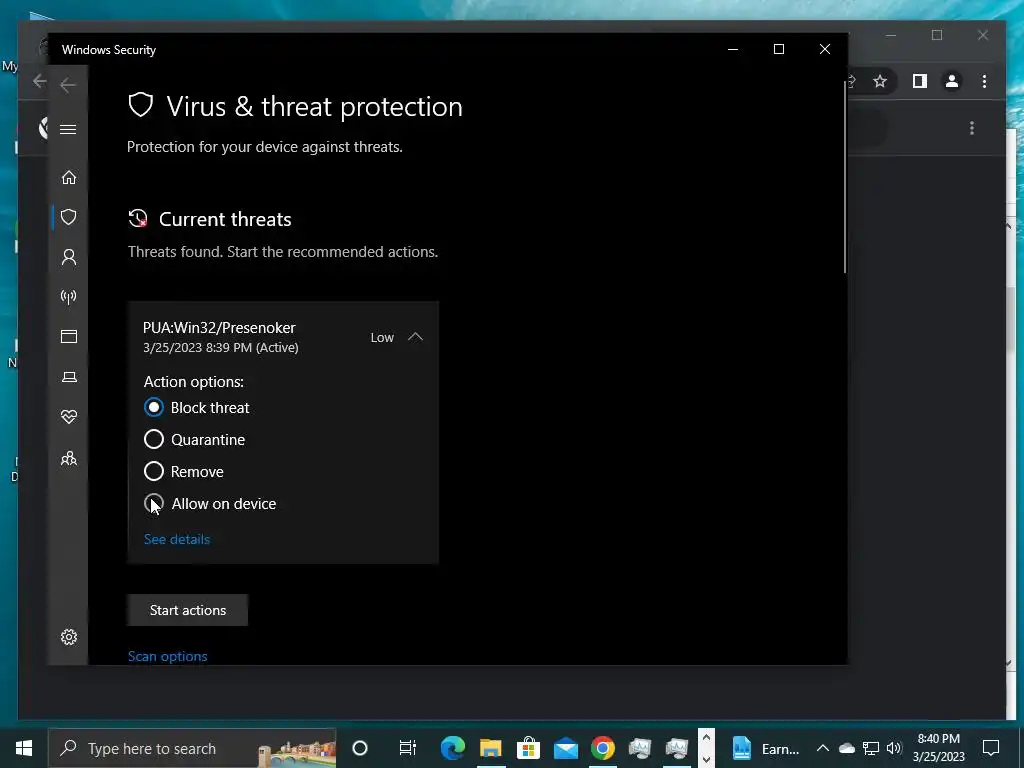The width and height of the screenshot is (1024, 768).
Task: Bookmark the page with Chrome star icon
Action: 880,81
